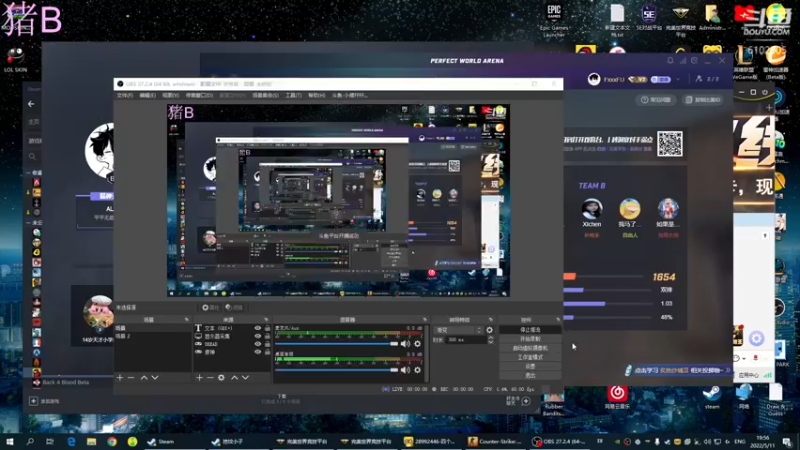This screenshot has width=800, height=450.
Task: Adjust the 桌面音频 volume slider
Action: [x=337, y=369]
